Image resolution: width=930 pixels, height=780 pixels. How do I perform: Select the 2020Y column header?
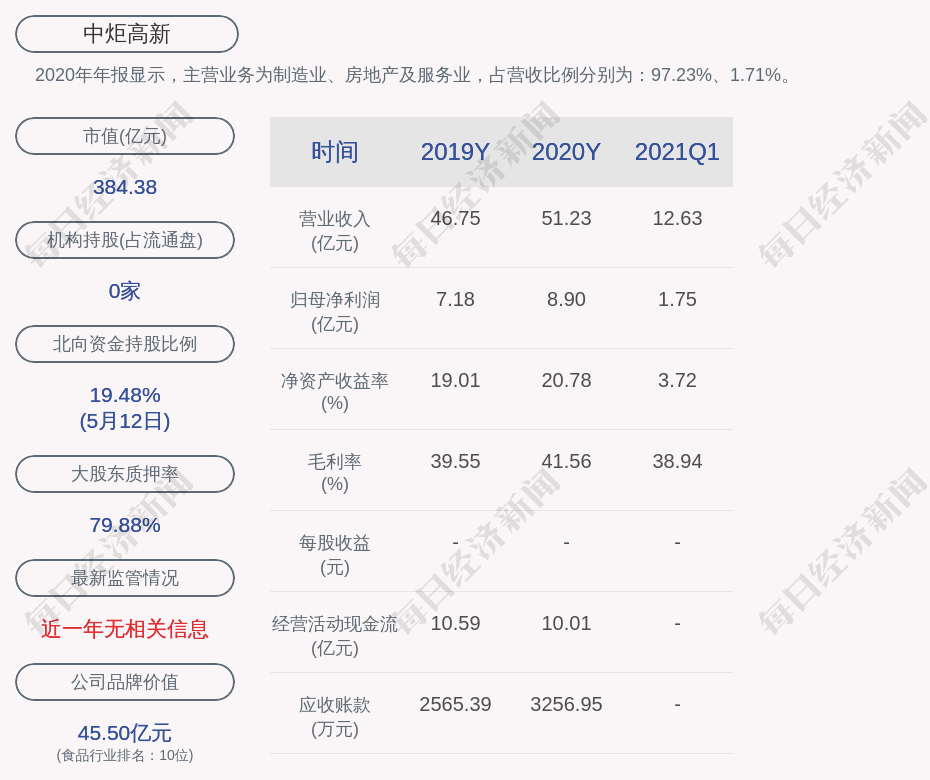tap(566, 152)
